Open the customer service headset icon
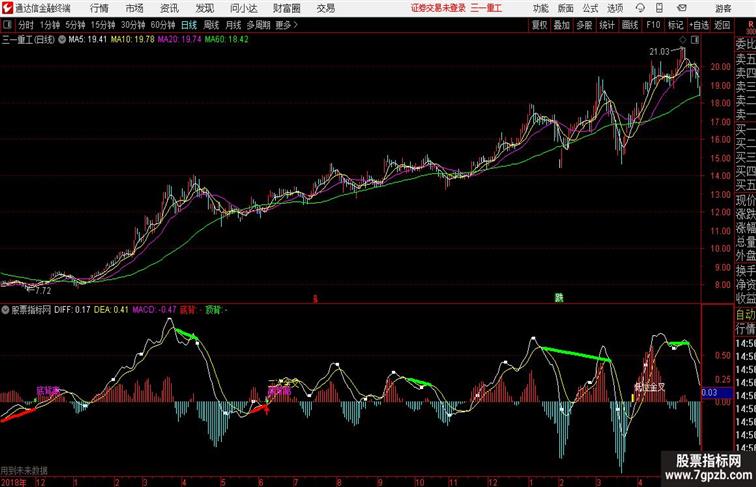This screenshot has height=487, width=756. (640, 8)
